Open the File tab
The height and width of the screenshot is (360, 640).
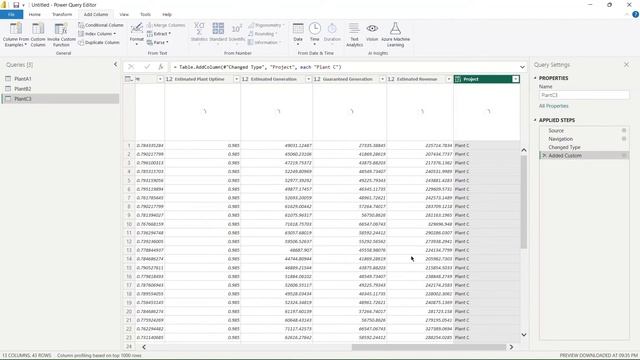[x=11, y=14]
